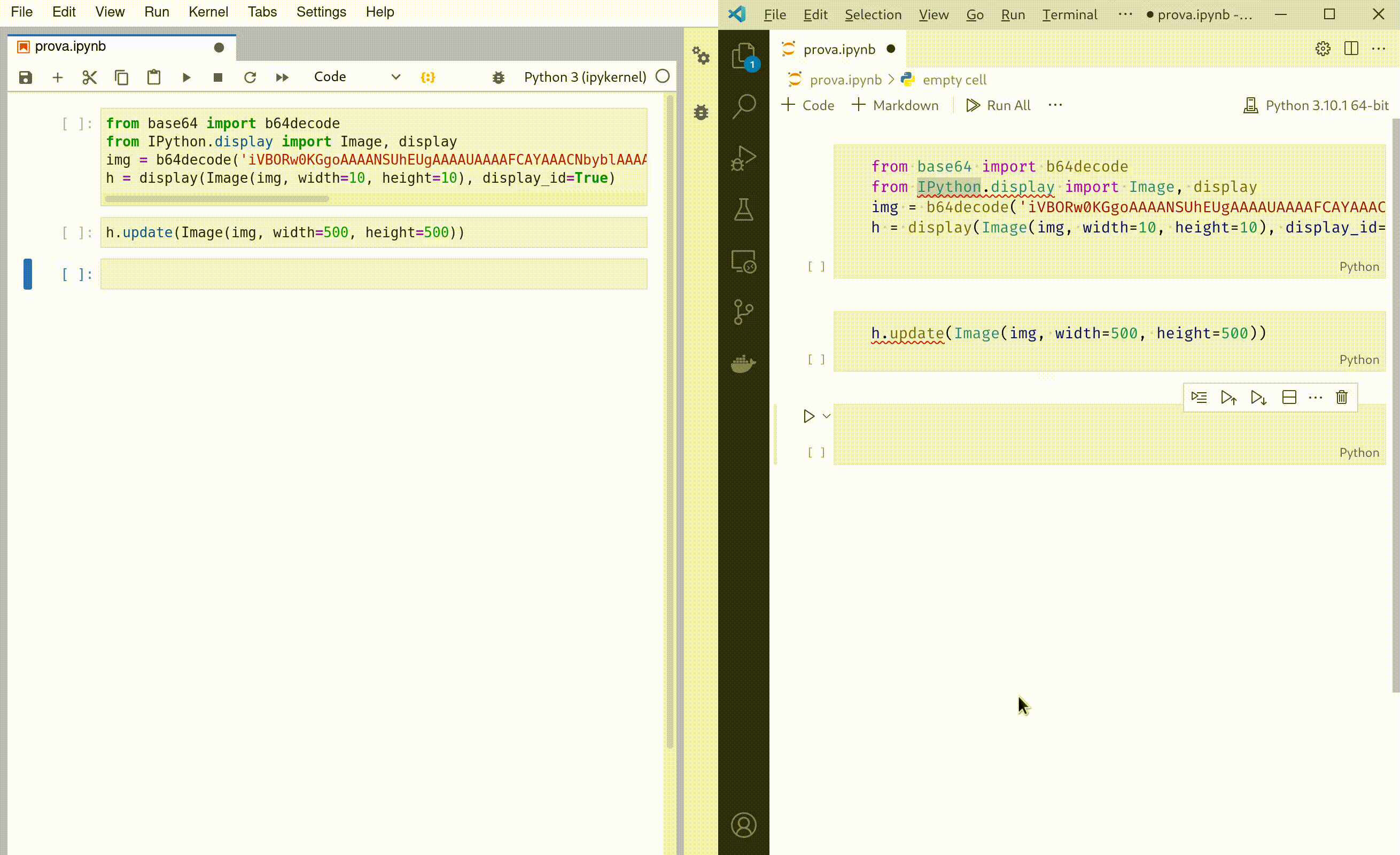Paste cell from clipboard in JupyterLab

click(x=154, y=77)
